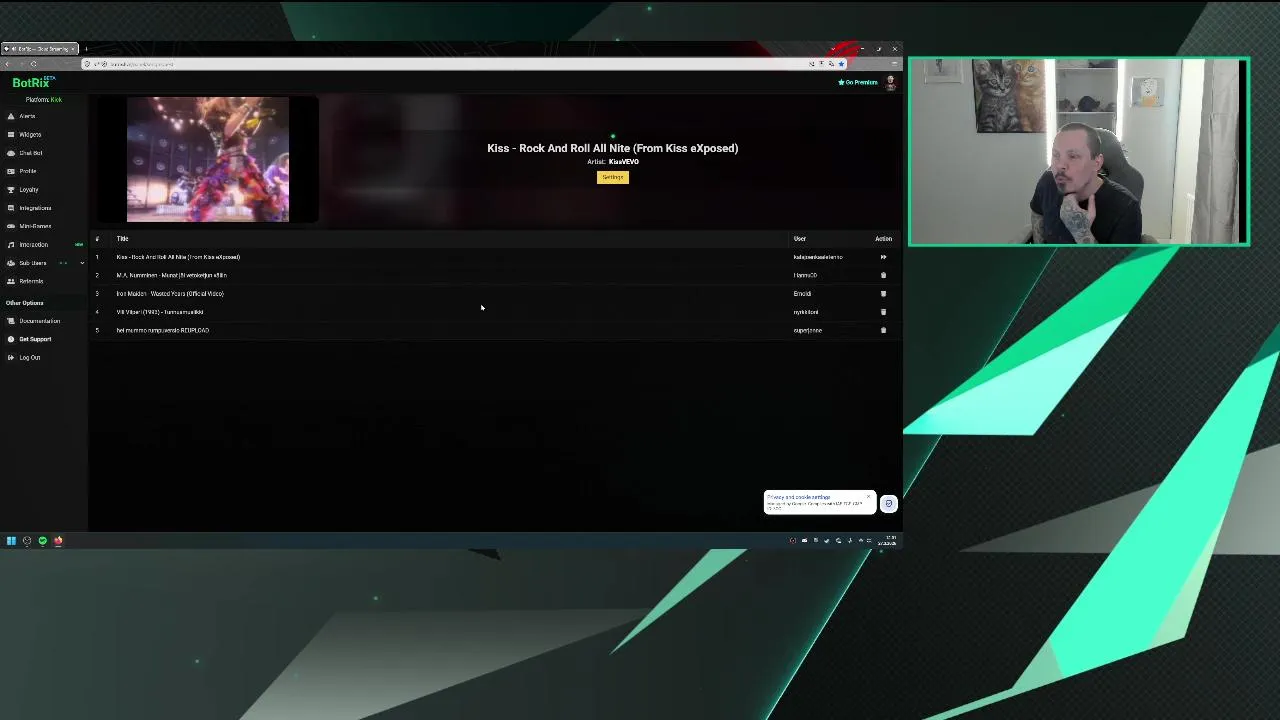Viewport: 1280px width, 720px height.
Task: Close the privacy and cookie settings popup
Action: point(868,496)
